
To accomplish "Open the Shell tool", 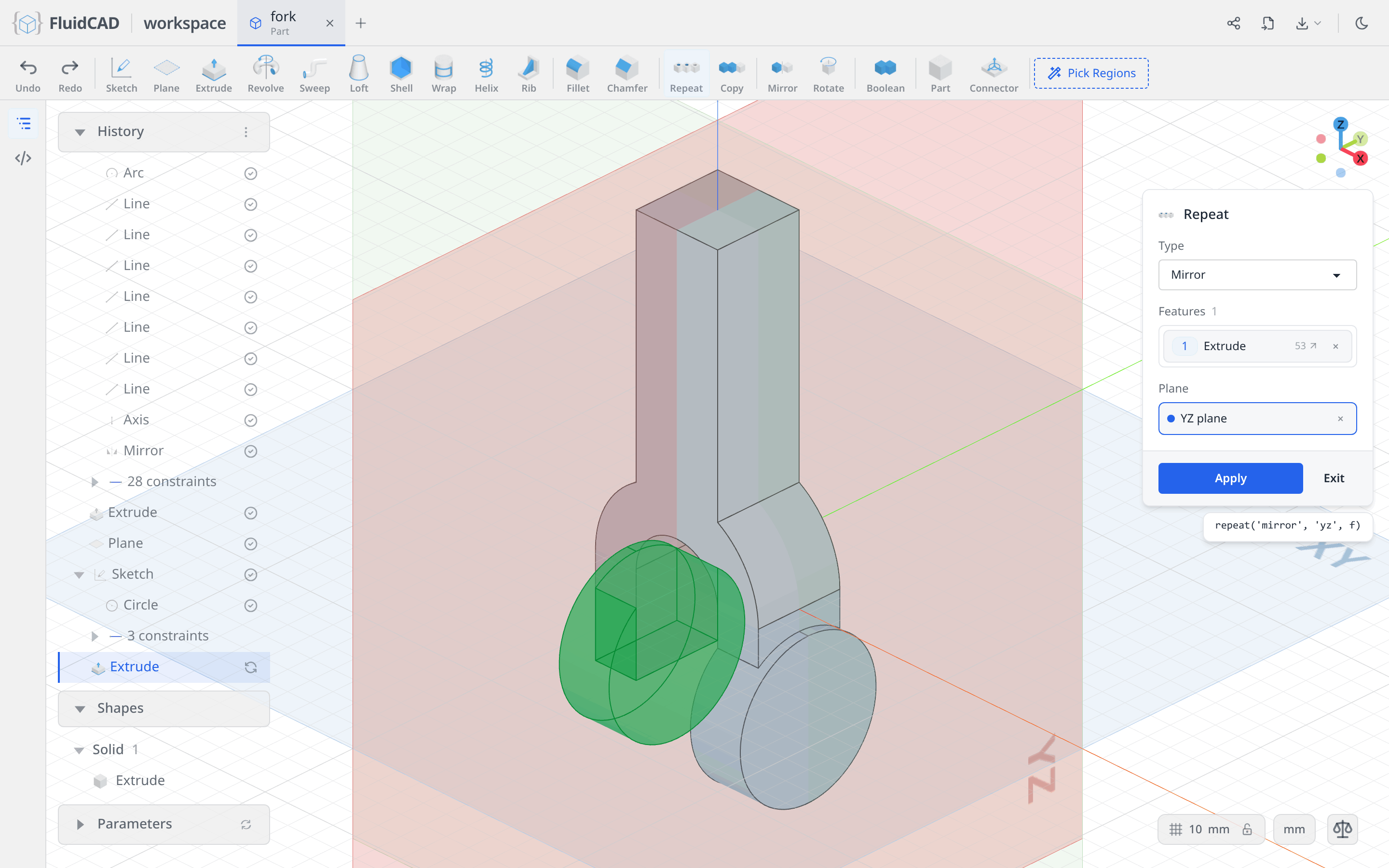I will pos(401,74).
